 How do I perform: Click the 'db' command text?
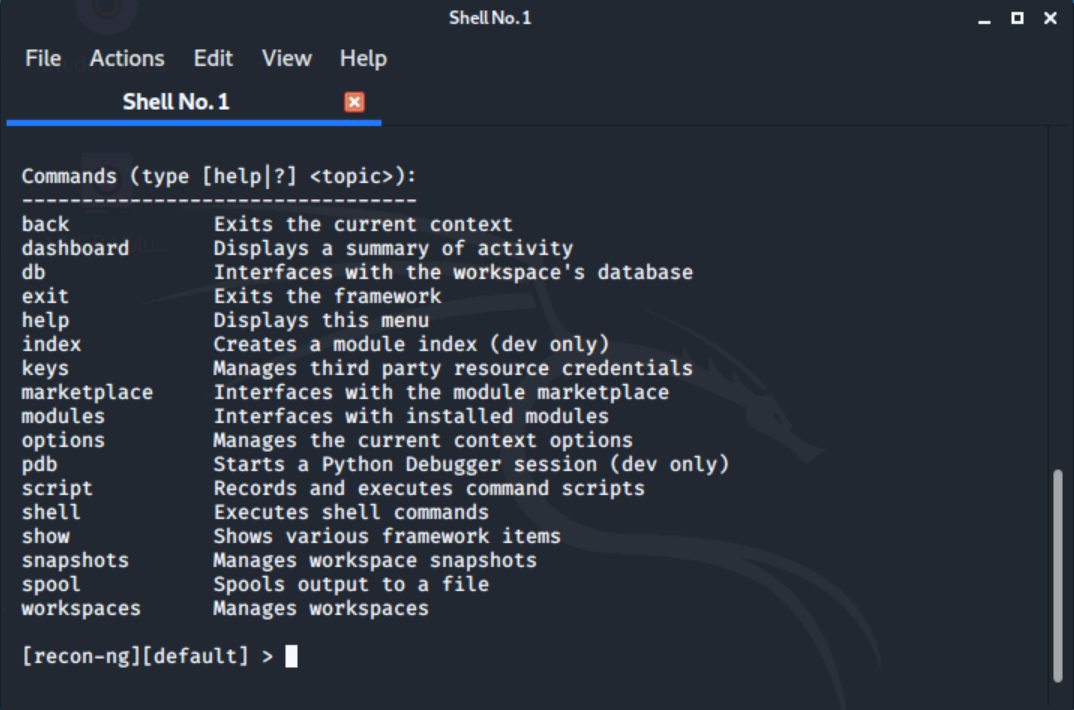click(34, 272)
